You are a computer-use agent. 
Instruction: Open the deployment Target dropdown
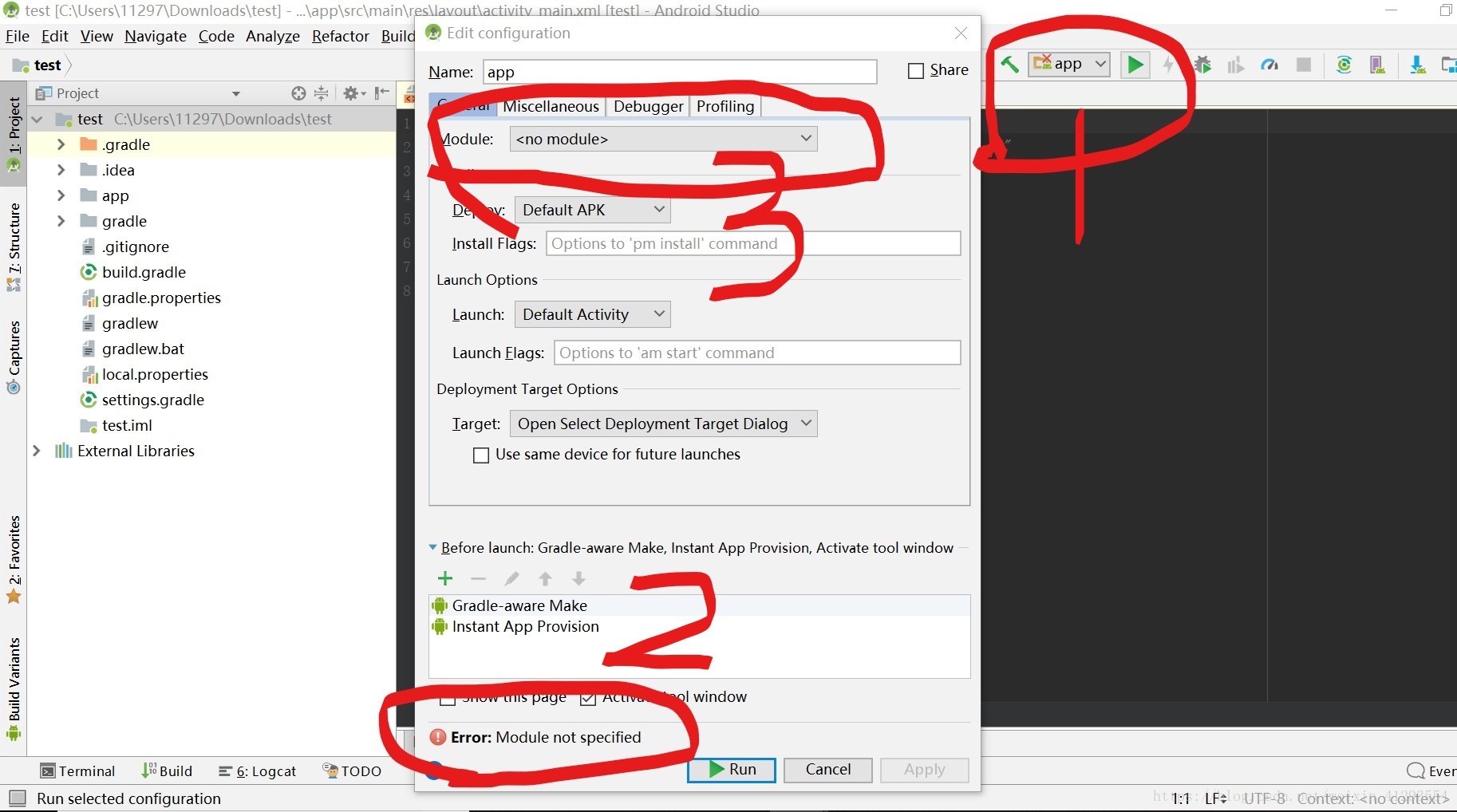point(663,424)
